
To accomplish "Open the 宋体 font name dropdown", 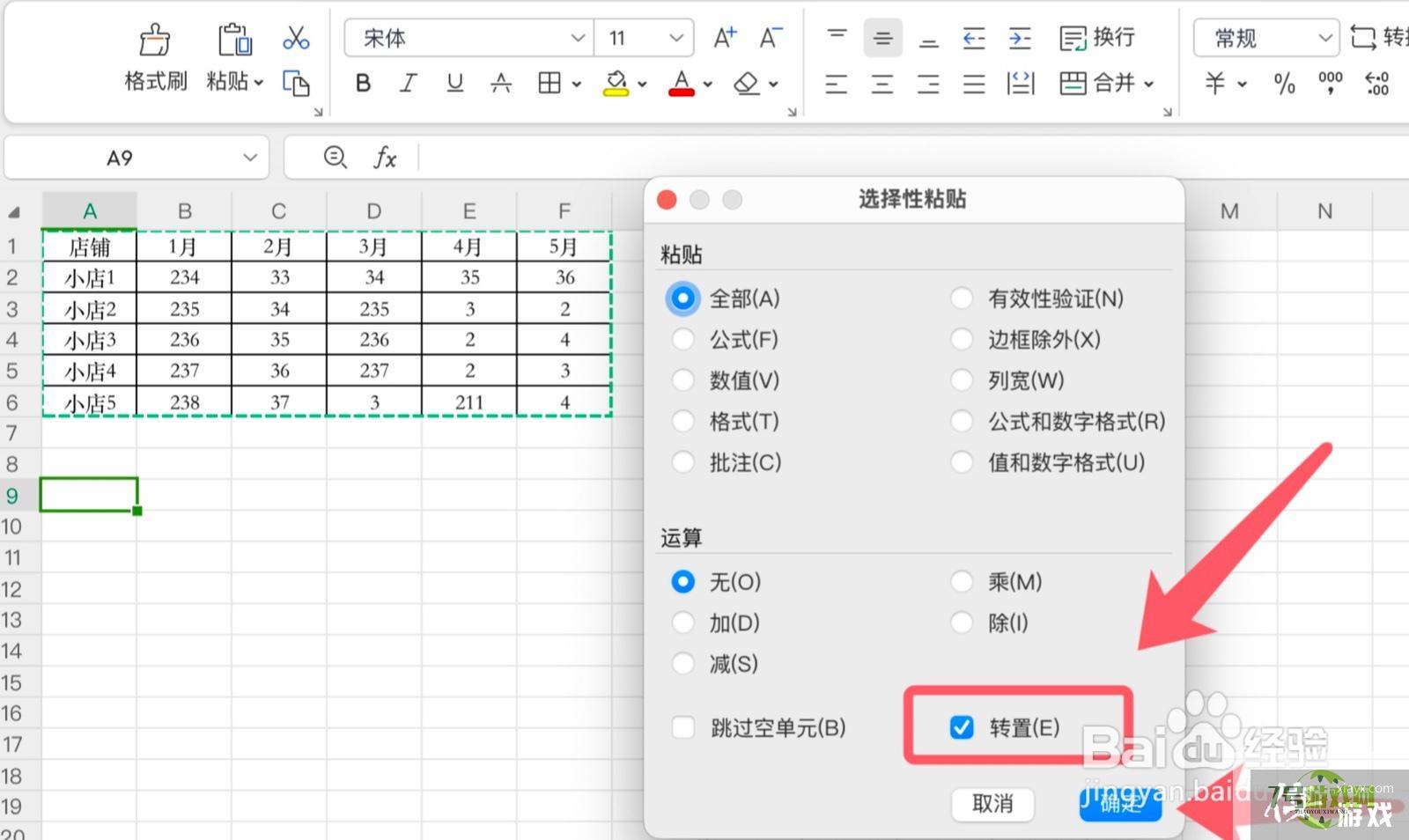I will coord(578,38).
